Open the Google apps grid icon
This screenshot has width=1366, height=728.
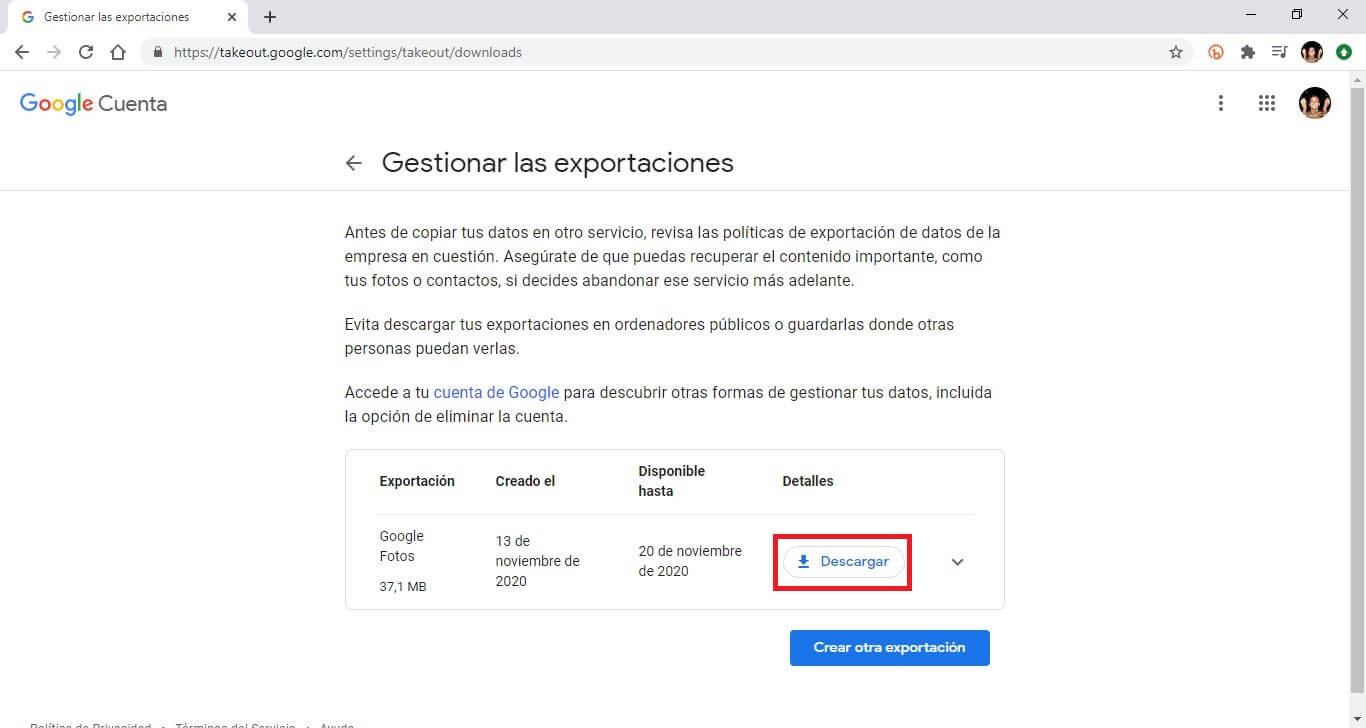coord(1267,103)
